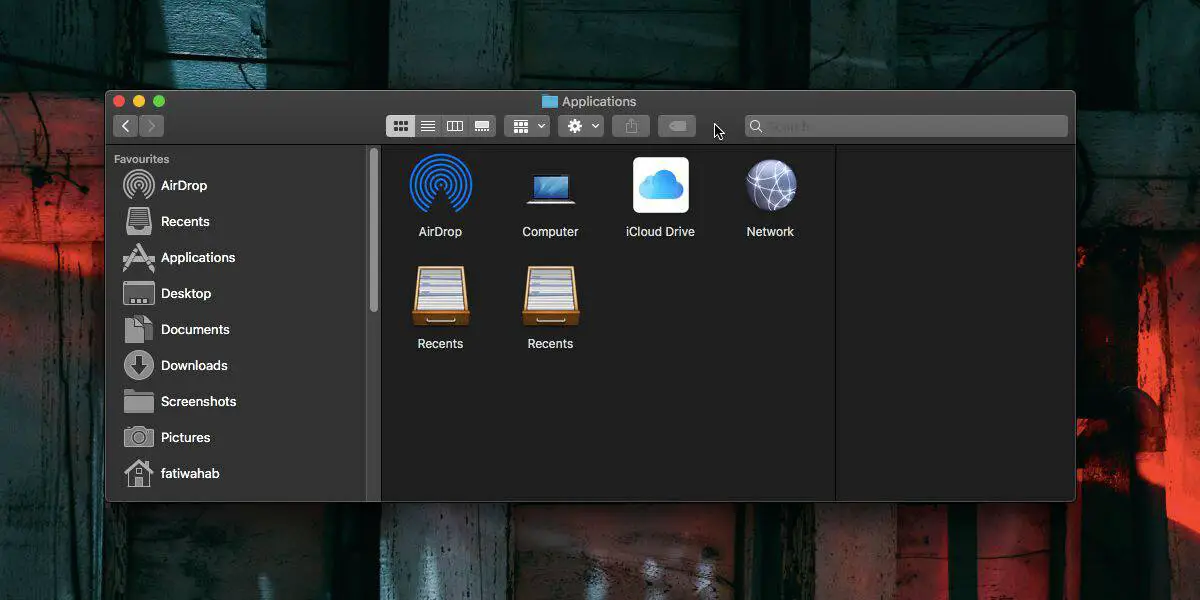
Task: Click the Edit Tags toolbar button
Action: pyautogui.click(x=677, y=126)
